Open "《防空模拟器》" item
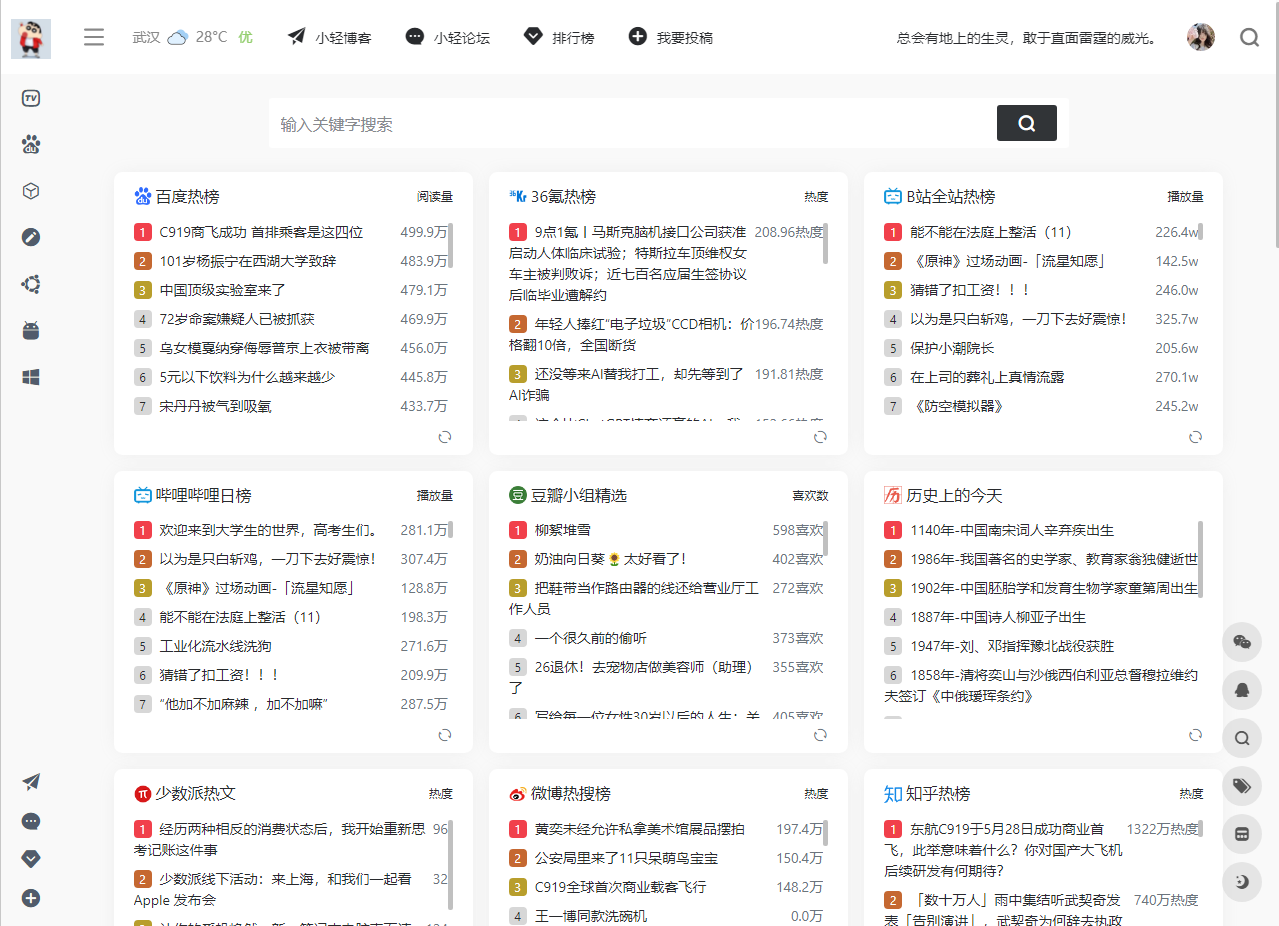The image size is (1279, 926). (957, 406)
